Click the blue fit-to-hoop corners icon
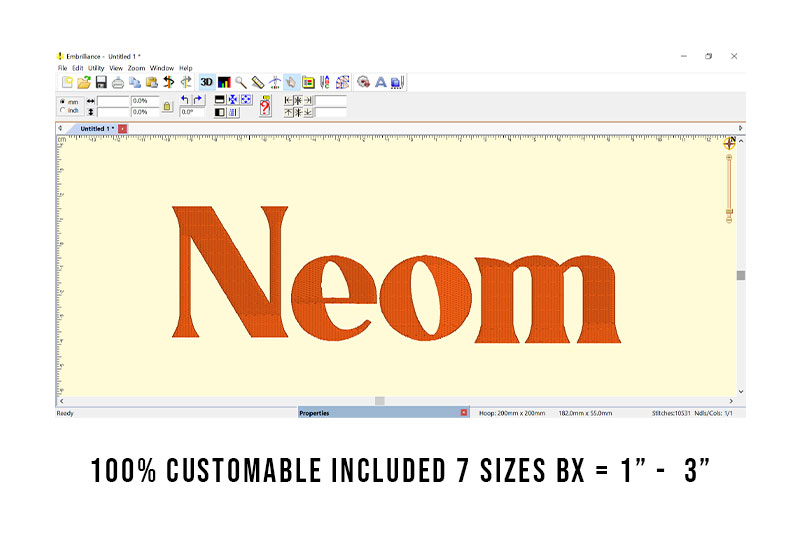 [246, 99]
